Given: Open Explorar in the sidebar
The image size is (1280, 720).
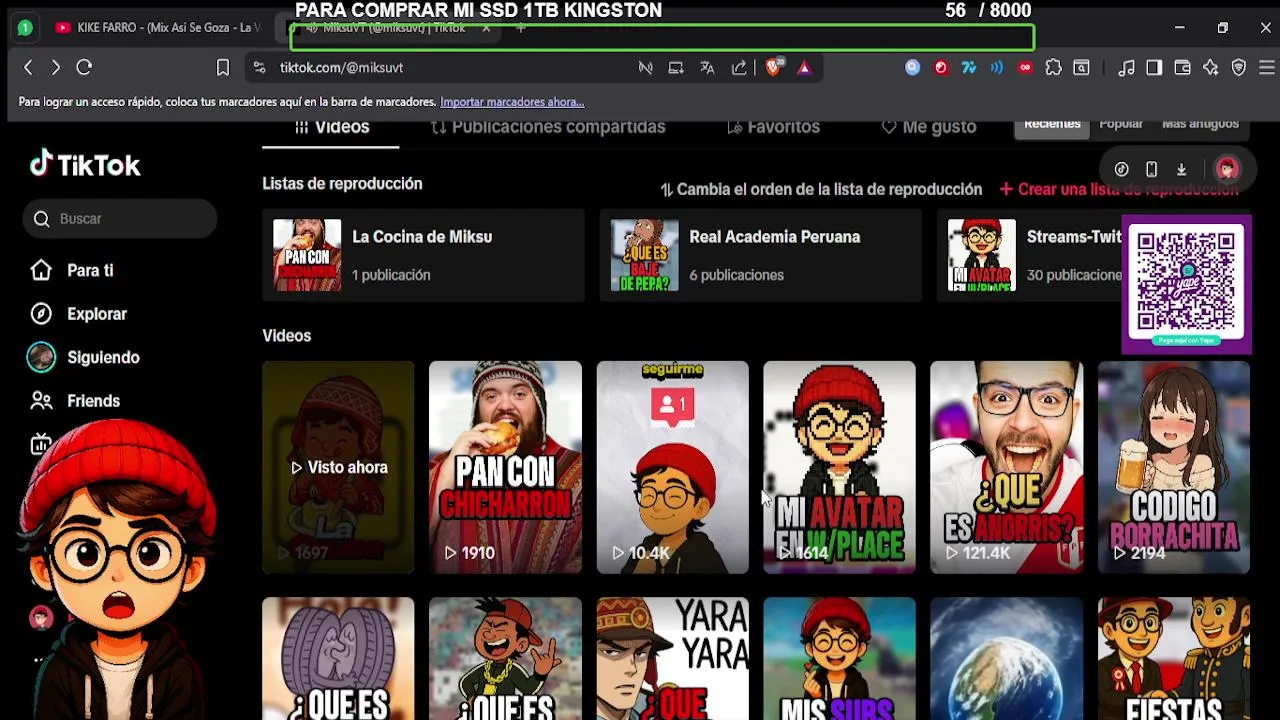Looking at the screenshot, I should coord(78,314).
